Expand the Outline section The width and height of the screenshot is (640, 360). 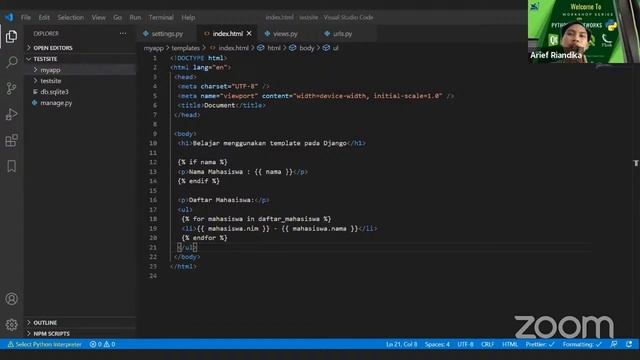(x=80, y=322)
